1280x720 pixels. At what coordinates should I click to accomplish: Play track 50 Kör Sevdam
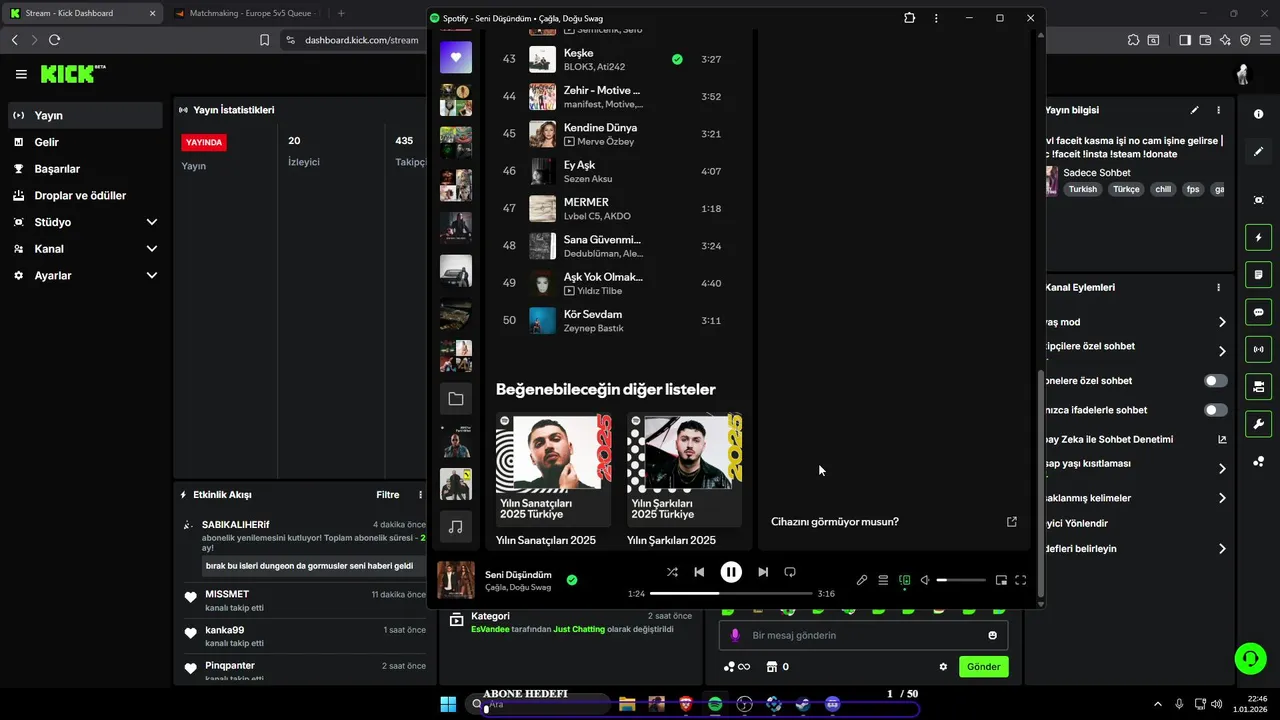(620, 320)
